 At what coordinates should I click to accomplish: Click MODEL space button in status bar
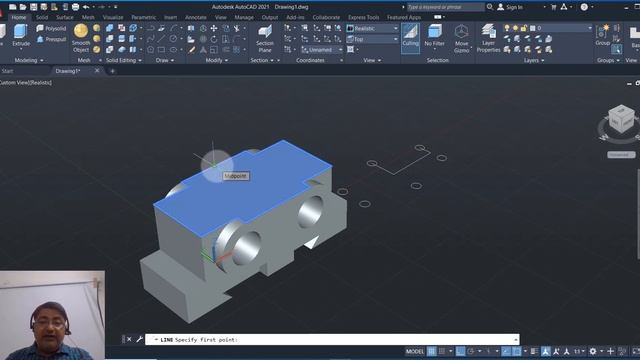415,351
